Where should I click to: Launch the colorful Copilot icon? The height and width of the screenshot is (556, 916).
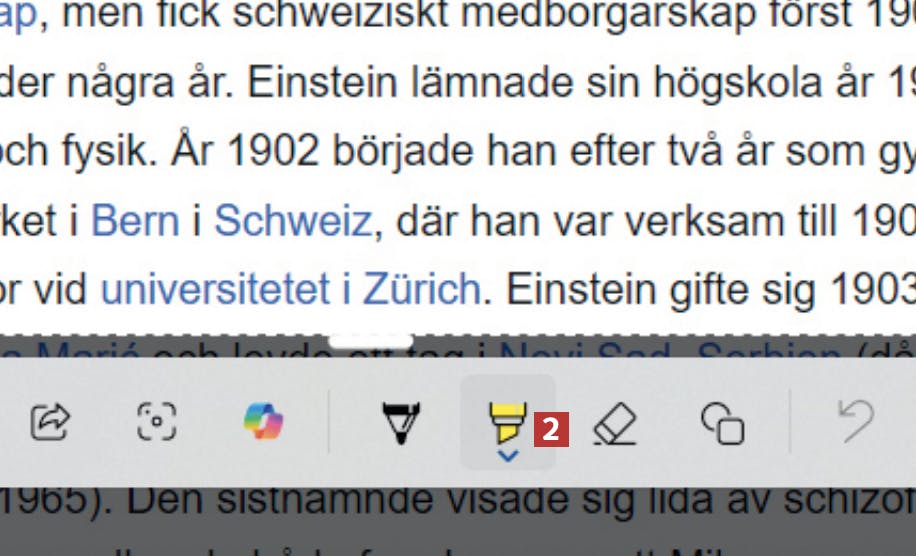point(263,421)
